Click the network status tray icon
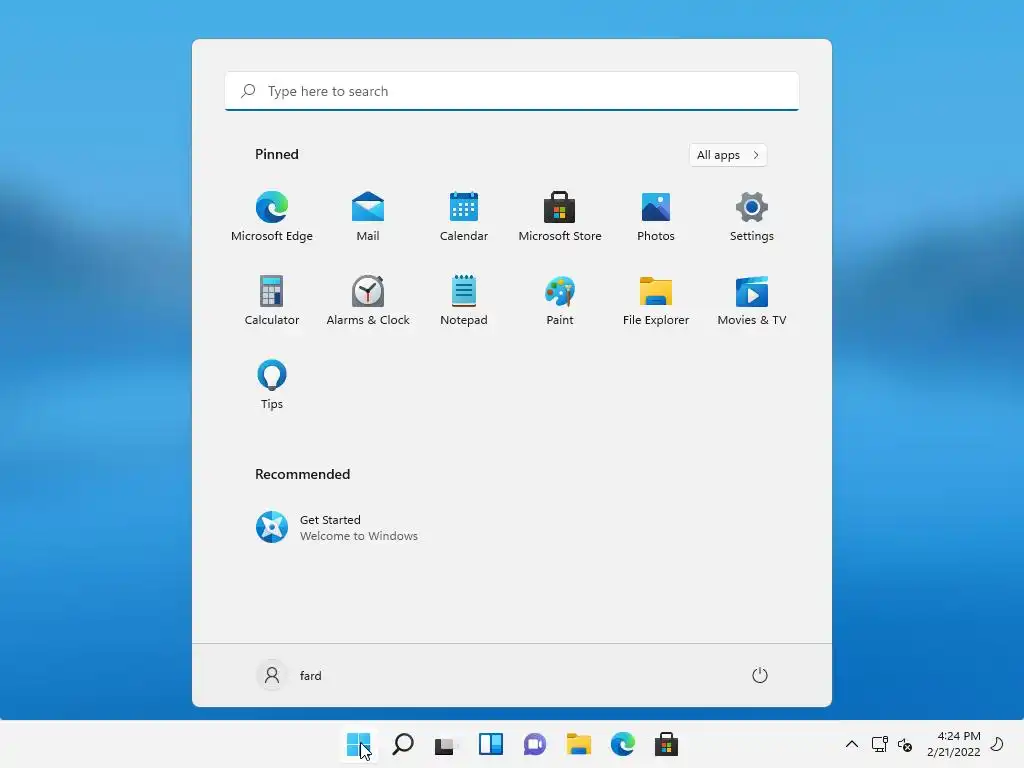Viewport: 1024px width, 768px height. pyautogui.click(x=880, y=744)
